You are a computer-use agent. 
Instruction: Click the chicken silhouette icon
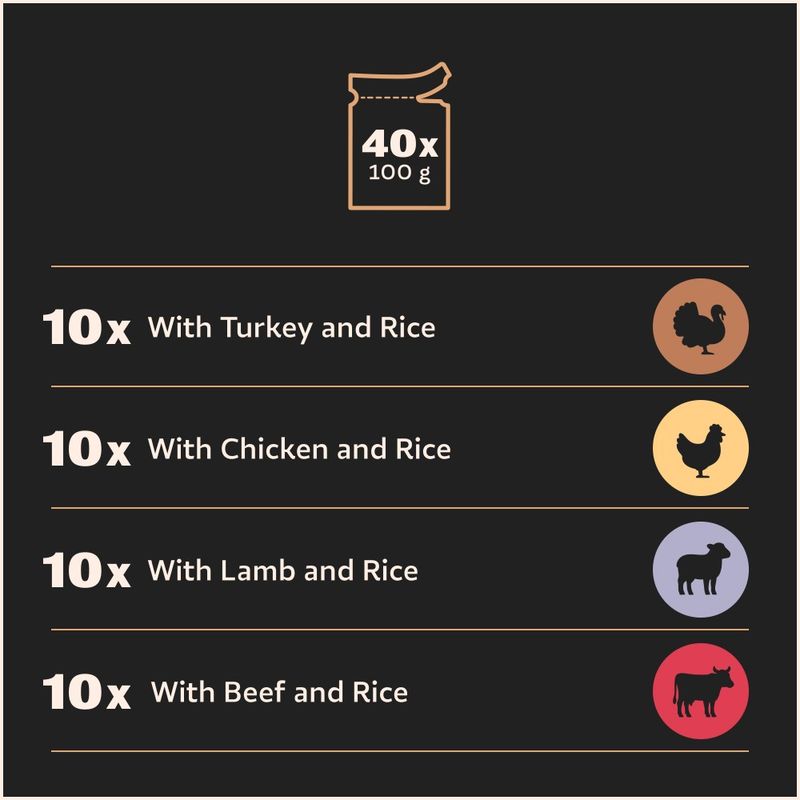pyautogui.click(x=701, y=450)
